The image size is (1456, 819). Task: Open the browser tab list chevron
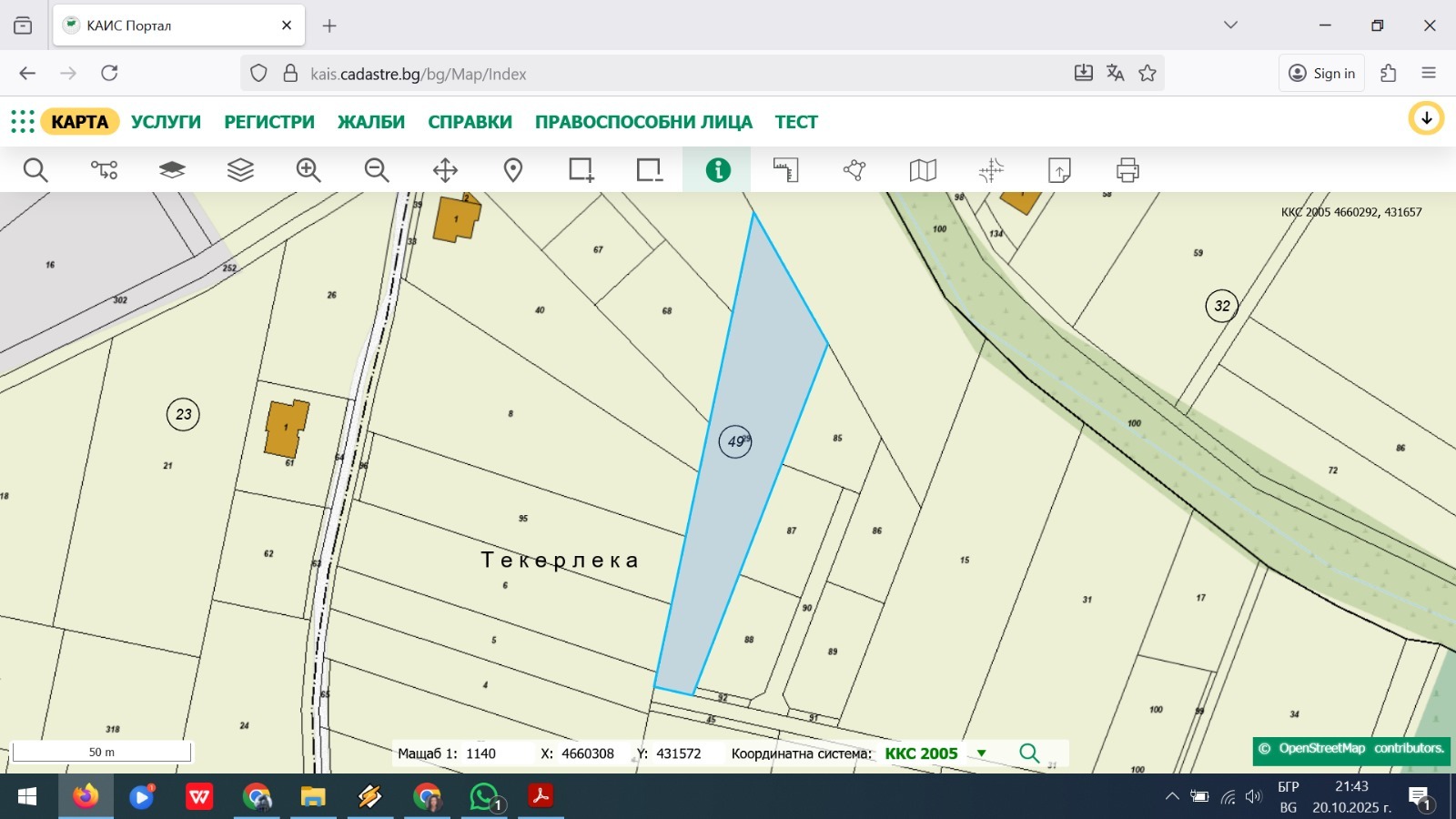tap(1230, 25)
